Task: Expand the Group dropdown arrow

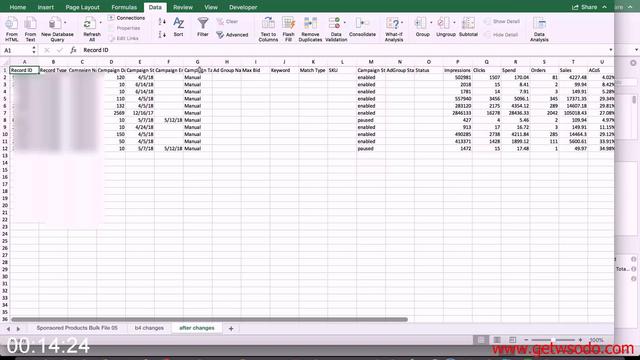Action: tap(431, 23)
